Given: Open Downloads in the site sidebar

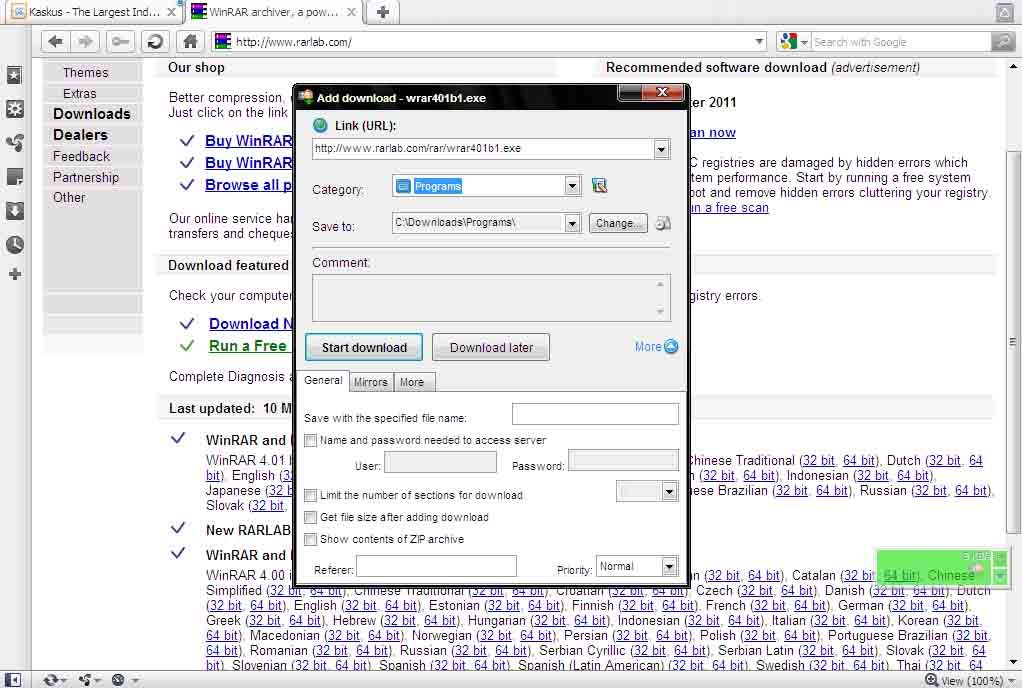Looking at the screenshot, I should point(92,113).
